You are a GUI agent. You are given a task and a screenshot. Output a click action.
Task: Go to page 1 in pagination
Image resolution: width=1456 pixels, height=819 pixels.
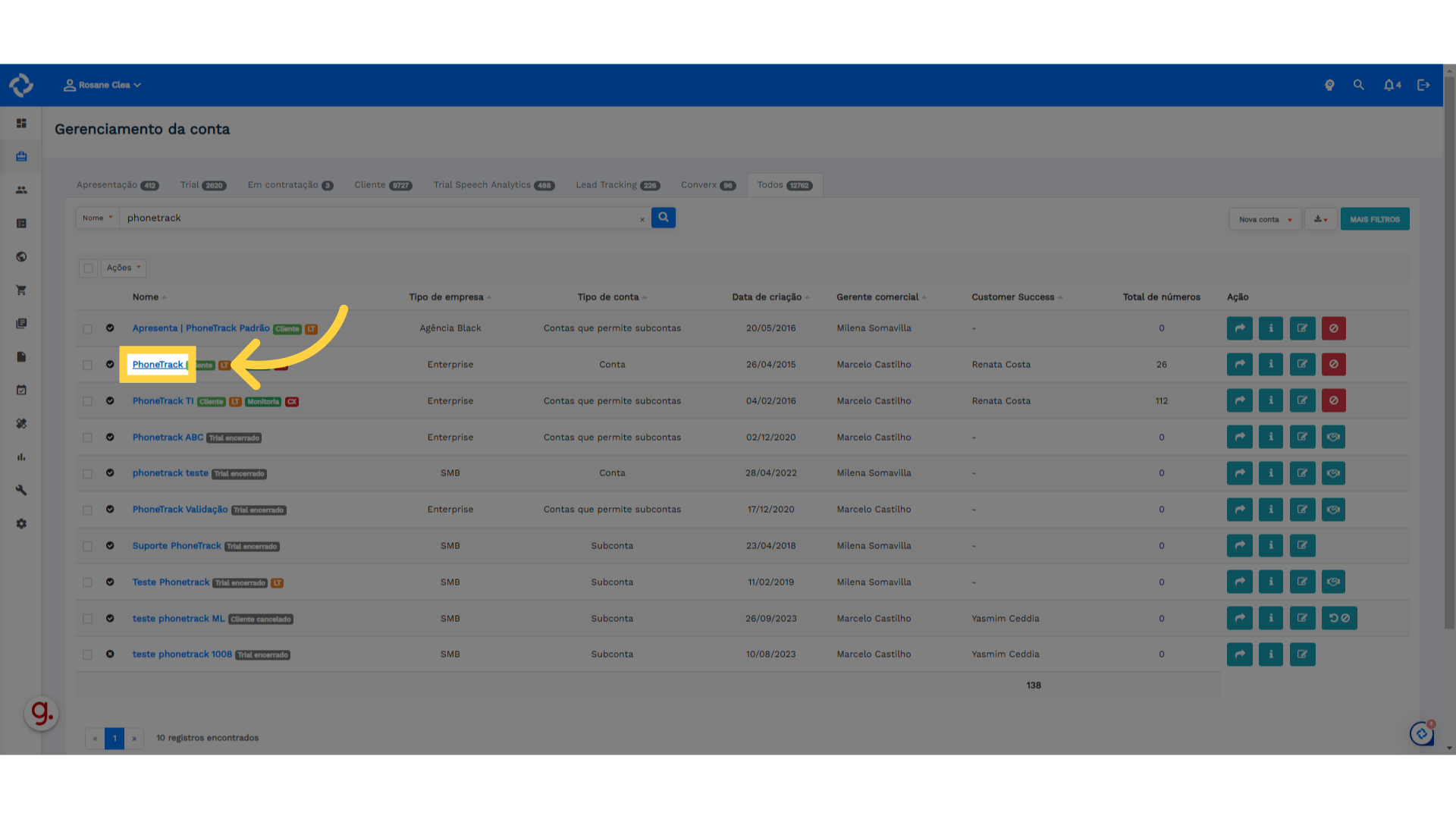[115, 738]
